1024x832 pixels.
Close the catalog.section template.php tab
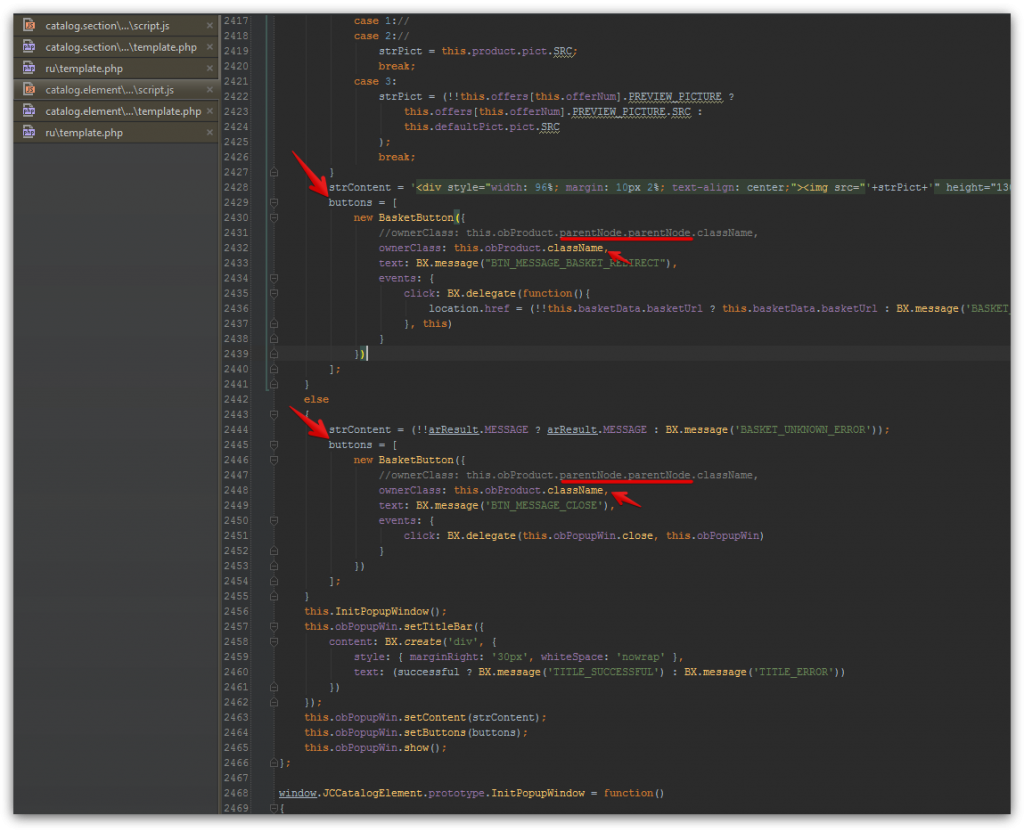pos(210,47)
